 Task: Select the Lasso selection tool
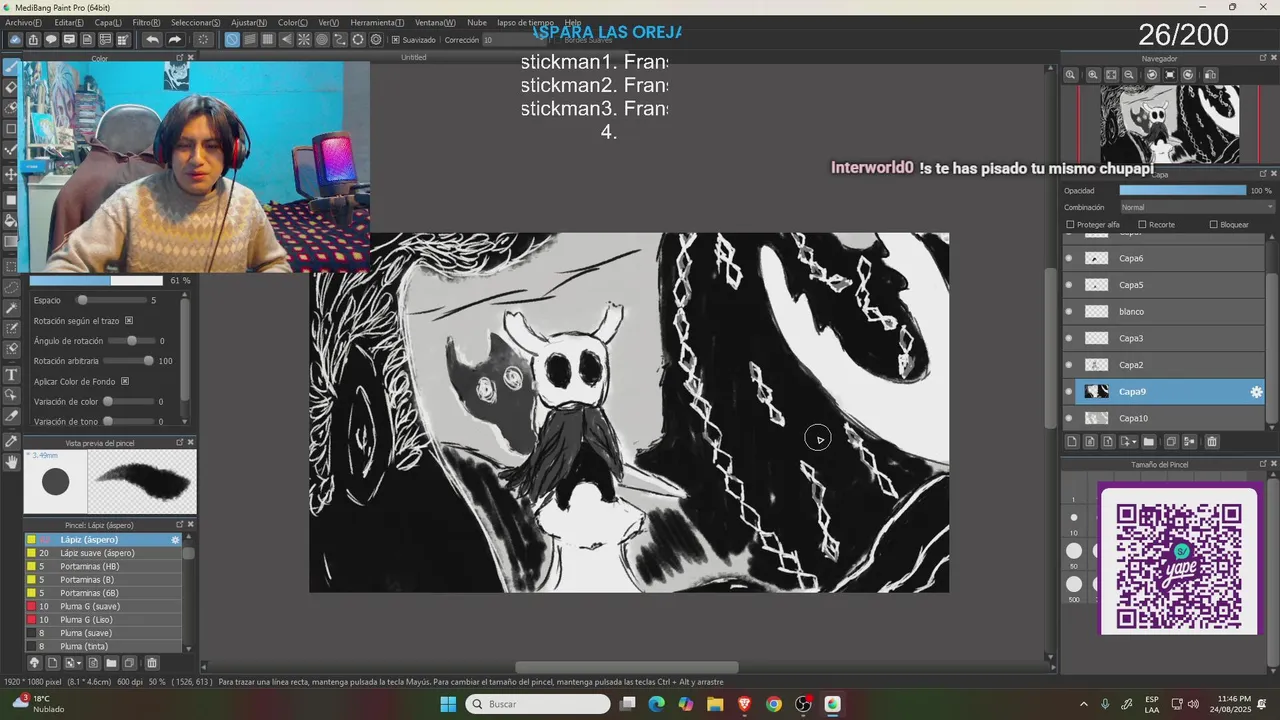click(x=12, y=287)
